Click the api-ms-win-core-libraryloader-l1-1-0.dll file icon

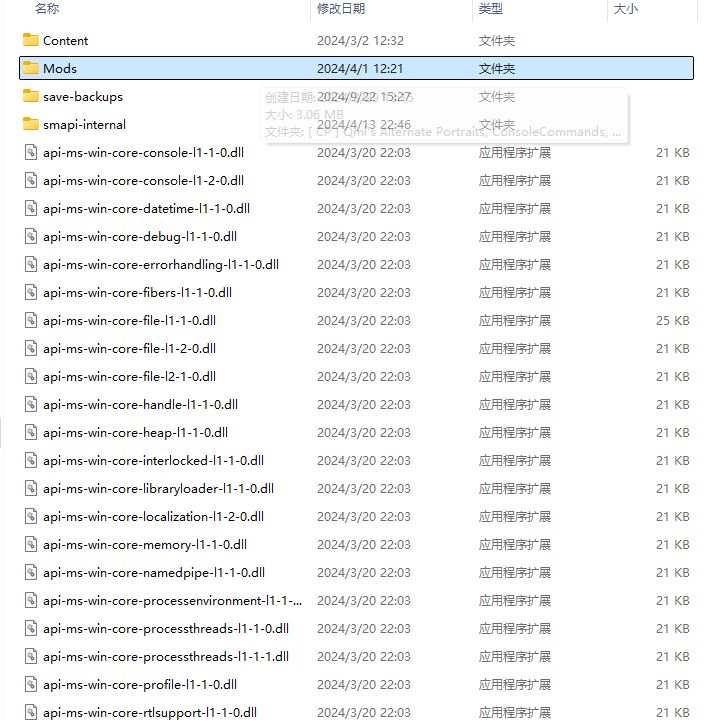point(31,489)
